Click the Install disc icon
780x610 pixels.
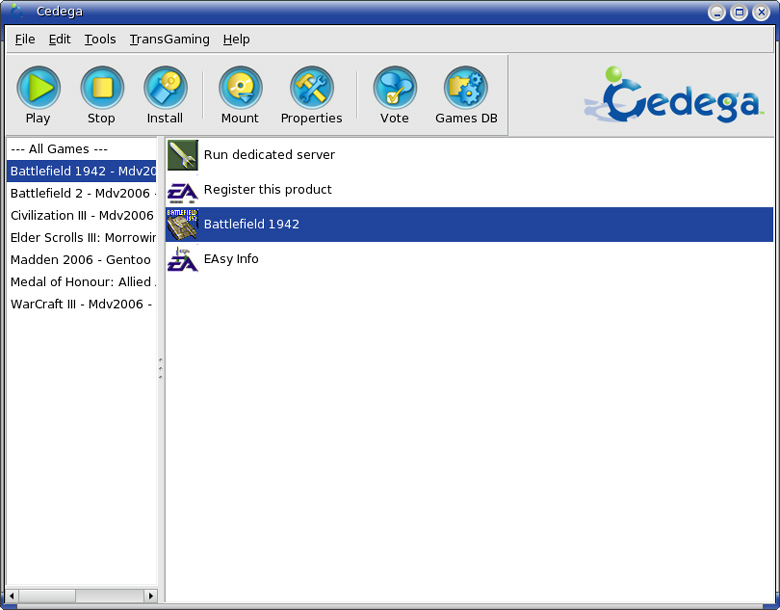(x=165, y=88)
